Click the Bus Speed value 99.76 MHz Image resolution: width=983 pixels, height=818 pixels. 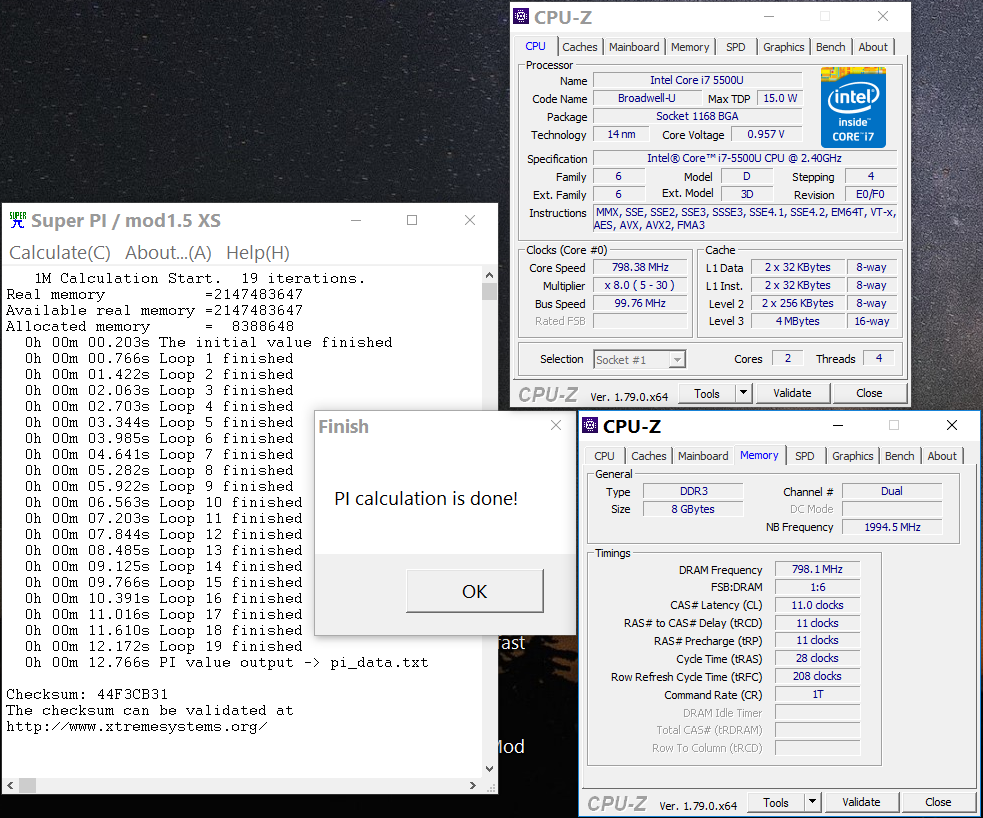[x=640, y=303]
